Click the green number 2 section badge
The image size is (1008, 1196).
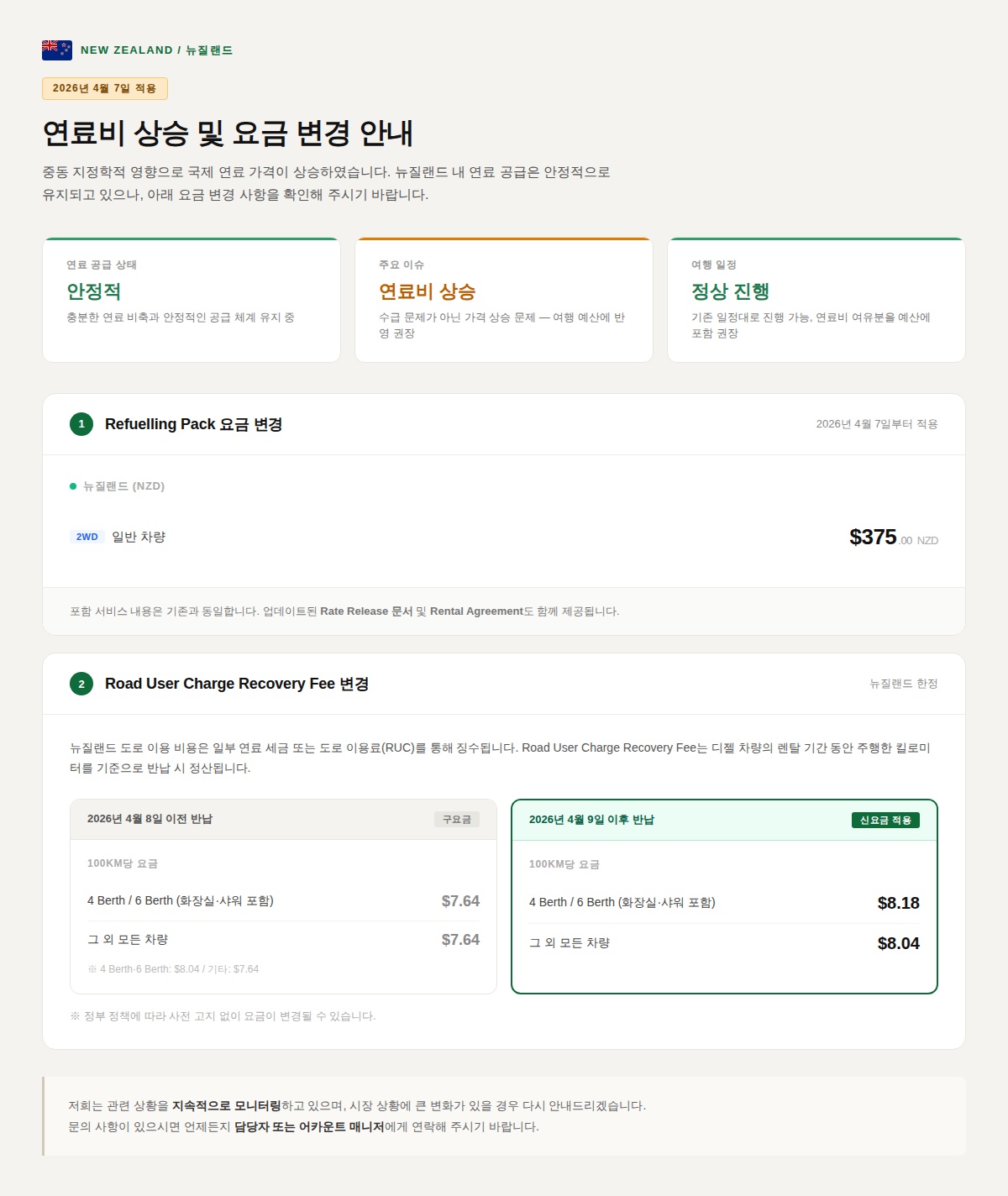click(x=81, y=684)
